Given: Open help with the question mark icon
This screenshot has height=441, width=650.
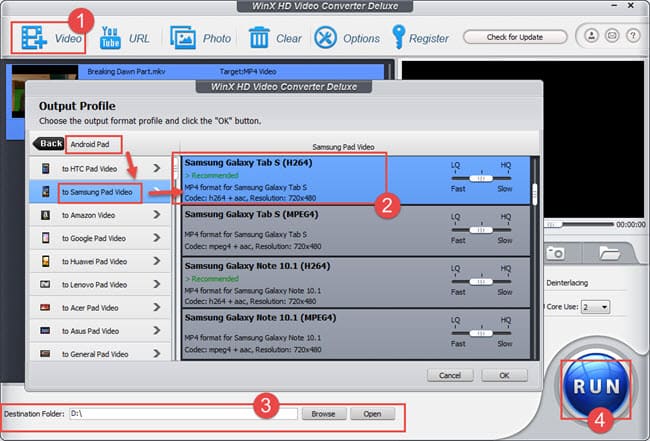Looking at the screenshot, I should 633,36.
